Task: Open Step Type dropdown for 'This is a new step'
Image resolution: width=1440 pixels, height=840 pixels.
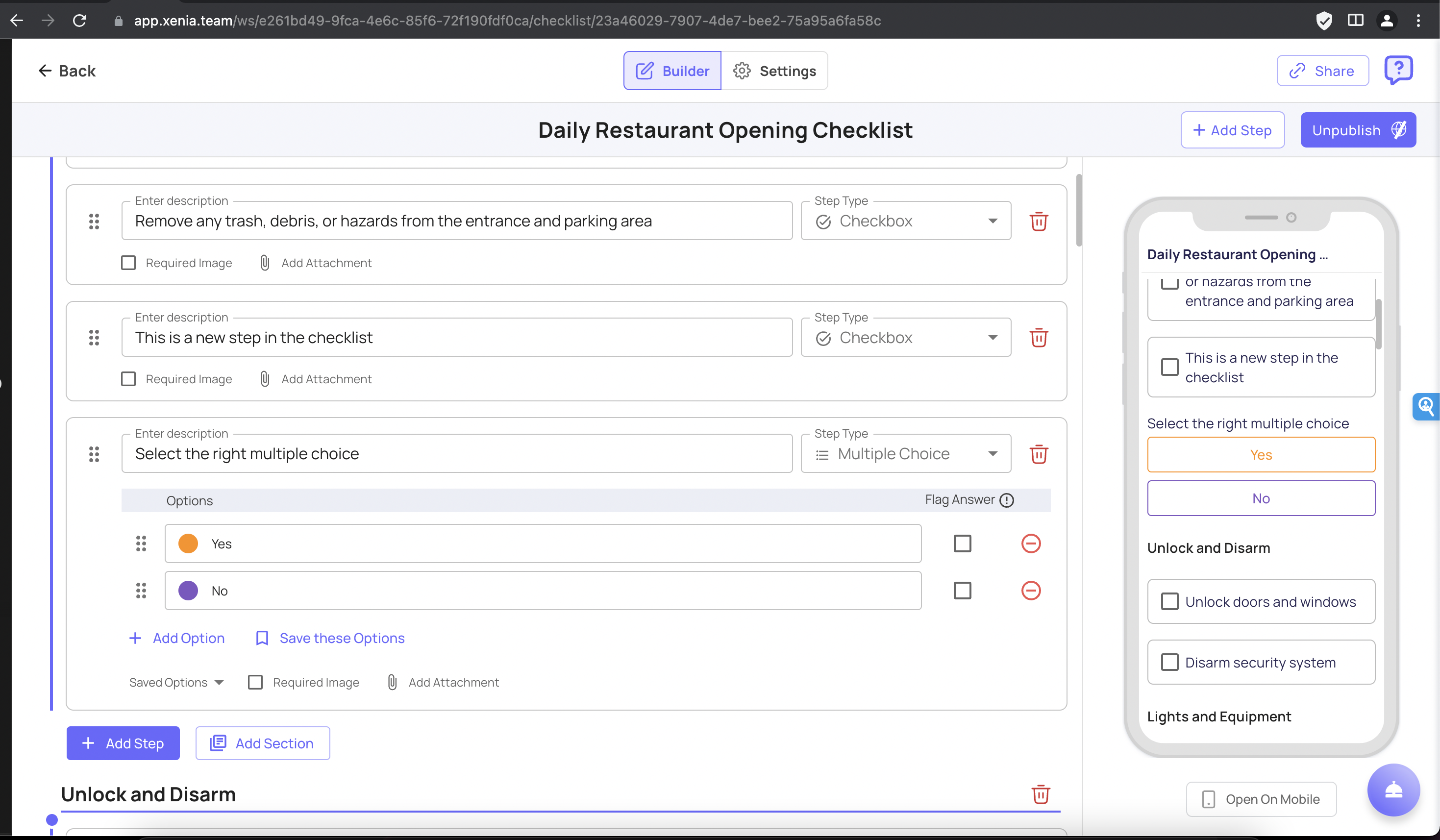Action: coord(906,338)
